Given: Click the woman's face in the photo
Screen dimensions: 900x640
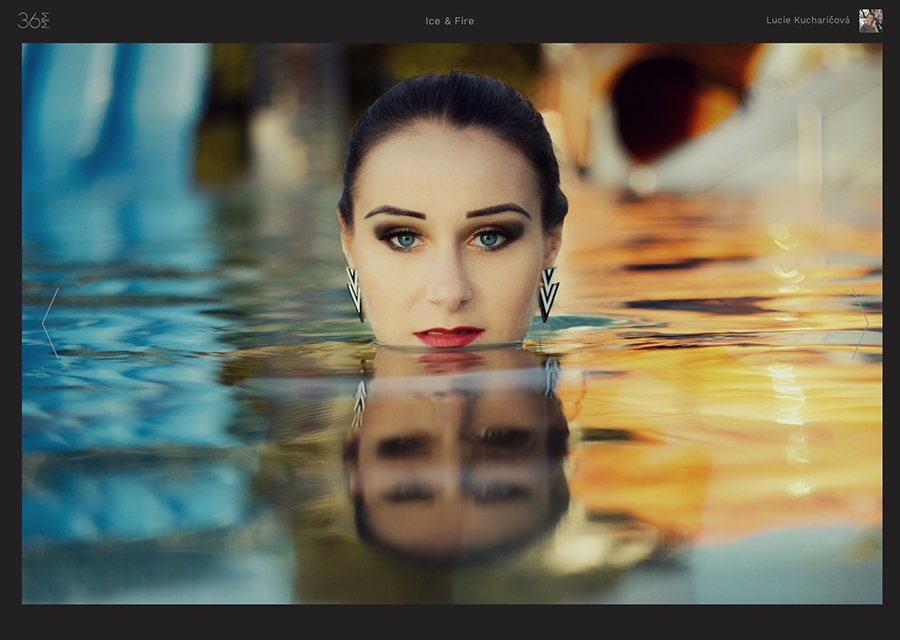Looking at the screenshot, I should (450, 250).
